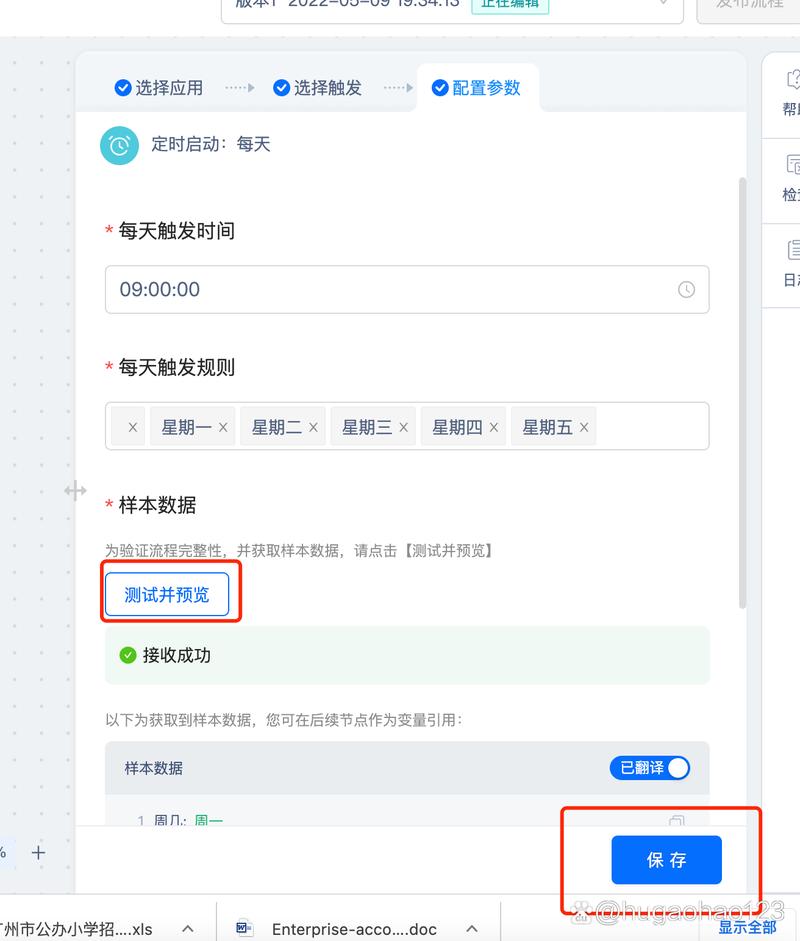Click the timer clock icon beside 定时启动
The height and width of the screenshot is (941, 800).
pyautogui.click(x=119, y=145)
